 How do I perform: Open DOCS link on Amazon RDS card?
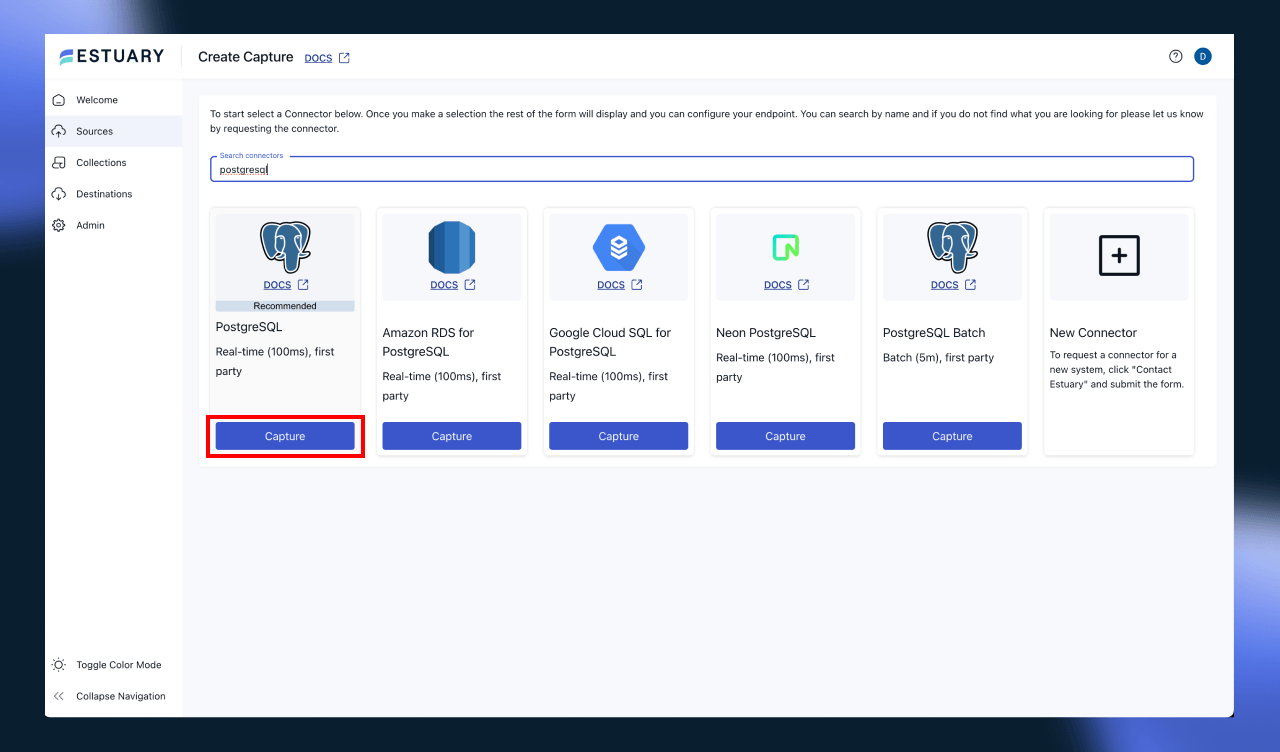[444, 285]
